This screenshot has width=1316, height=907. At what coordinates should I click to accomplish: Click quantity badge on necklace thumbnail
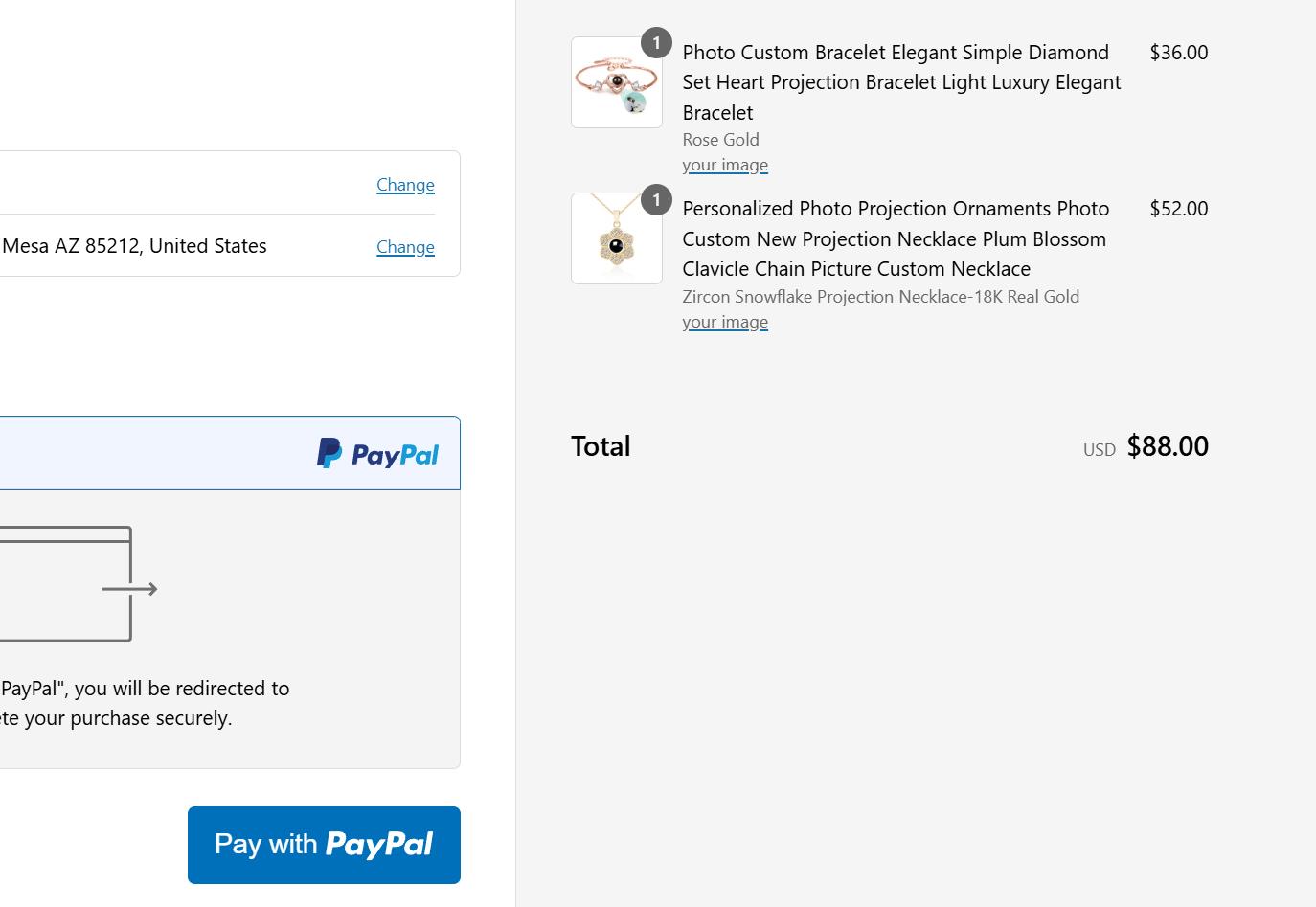pos(656,199)
